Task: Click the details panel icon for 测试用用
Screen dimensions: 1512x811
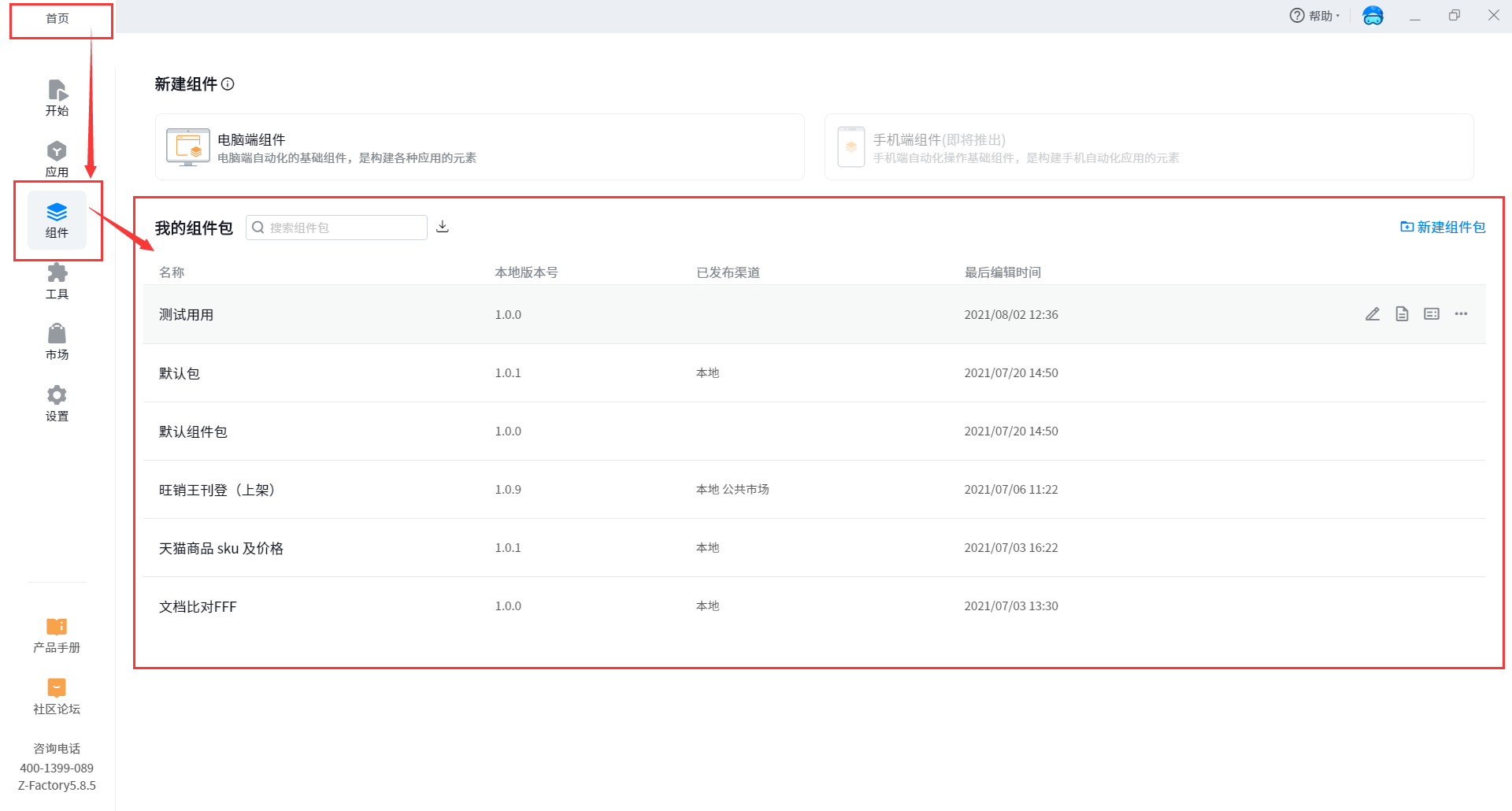Action: [1432, 314]
